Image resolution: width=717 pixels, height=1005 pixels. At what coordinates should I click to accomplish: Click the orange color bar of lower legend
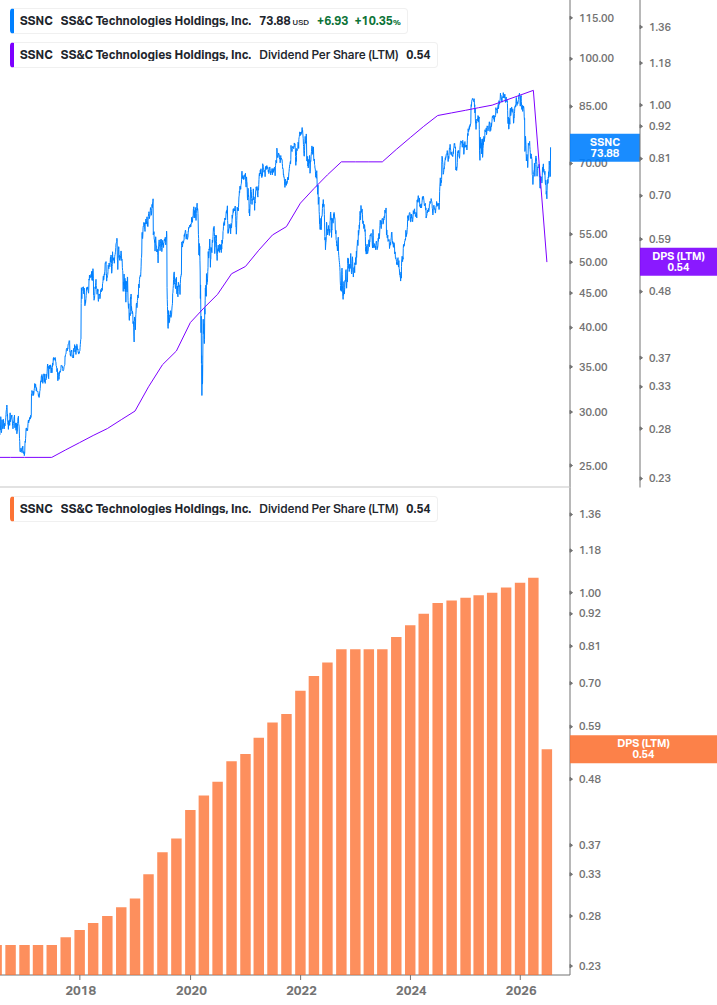tap(12, 509)
